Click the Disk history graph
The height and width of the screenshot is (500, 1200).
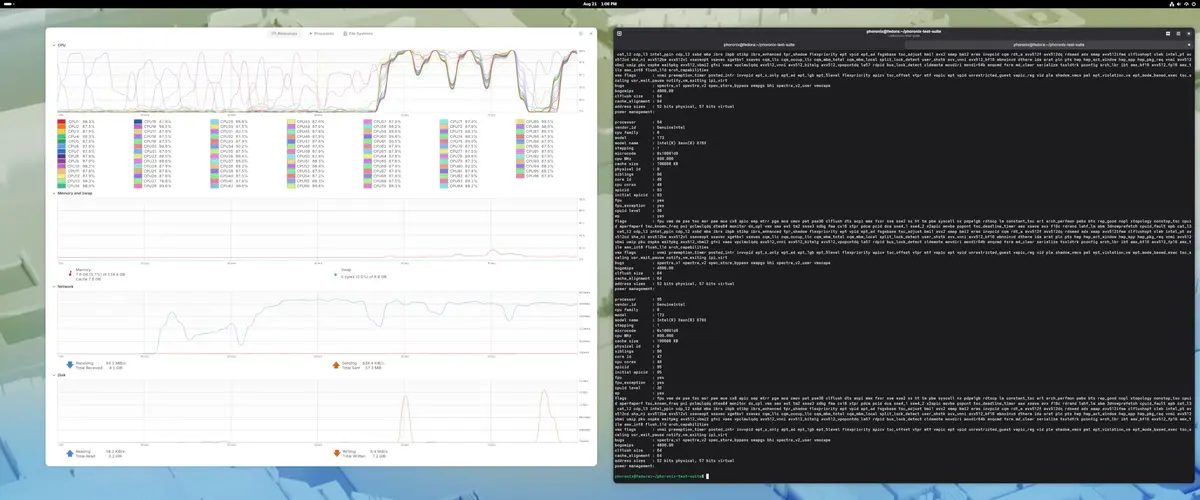tap(315, 412)
